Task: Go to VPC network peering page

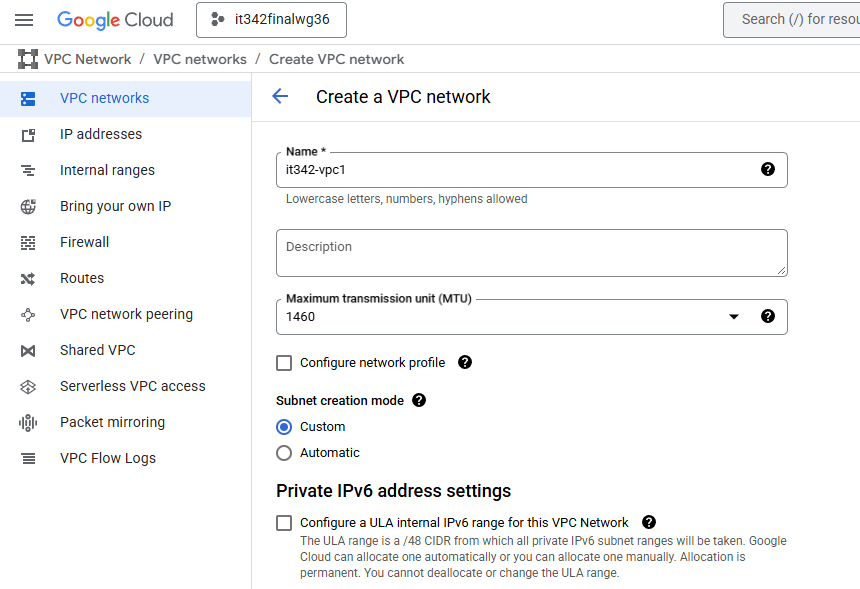Action: tap(126, 314)
